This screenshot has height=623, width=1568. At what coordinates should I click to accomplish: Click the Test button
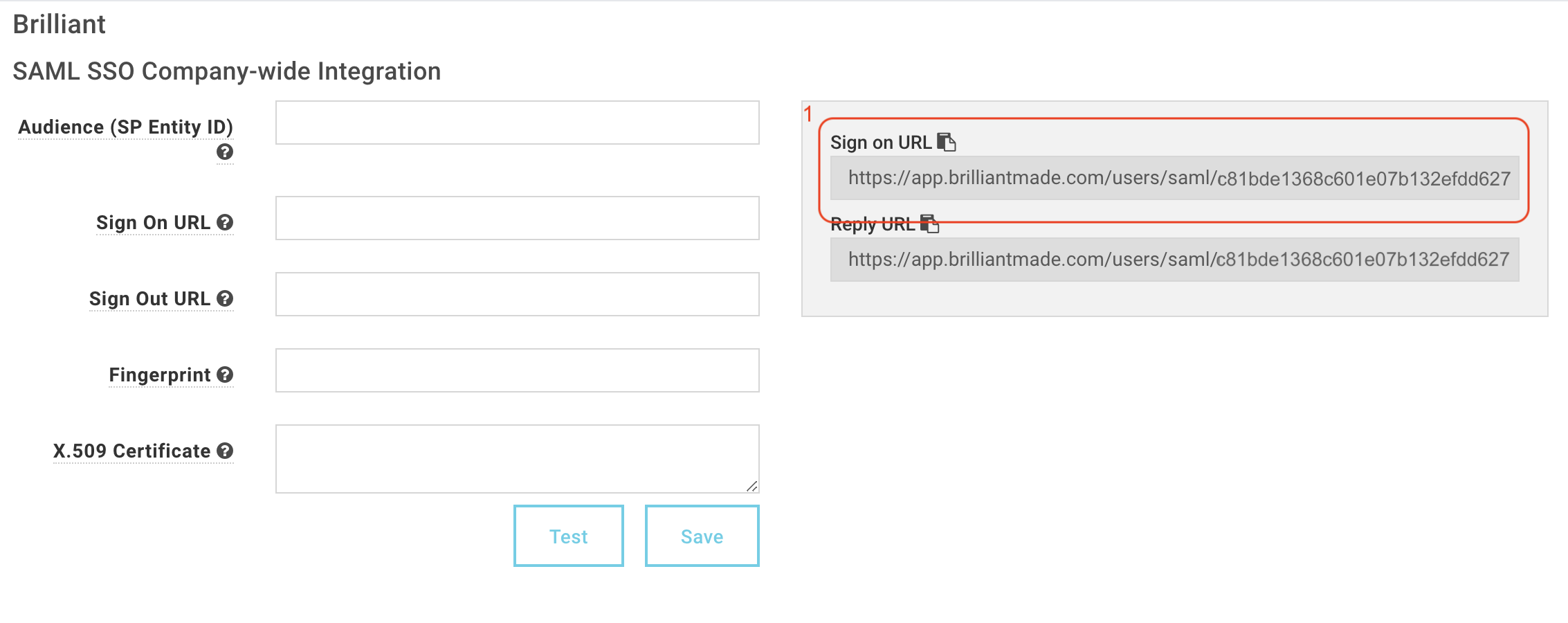tap(569, 536)
